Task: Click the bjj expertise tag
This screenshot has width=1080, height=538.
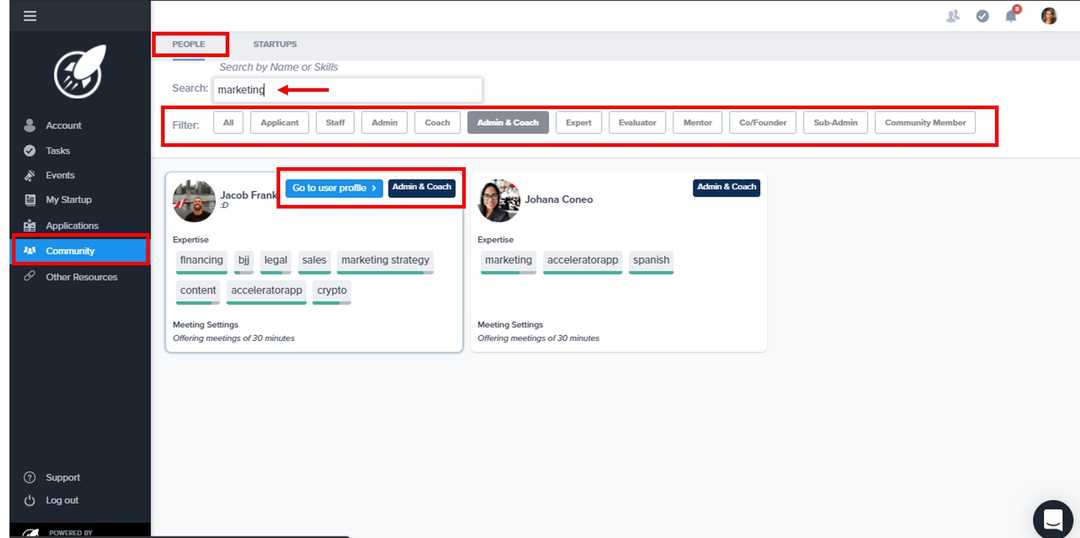Action: tap(244, 260)
